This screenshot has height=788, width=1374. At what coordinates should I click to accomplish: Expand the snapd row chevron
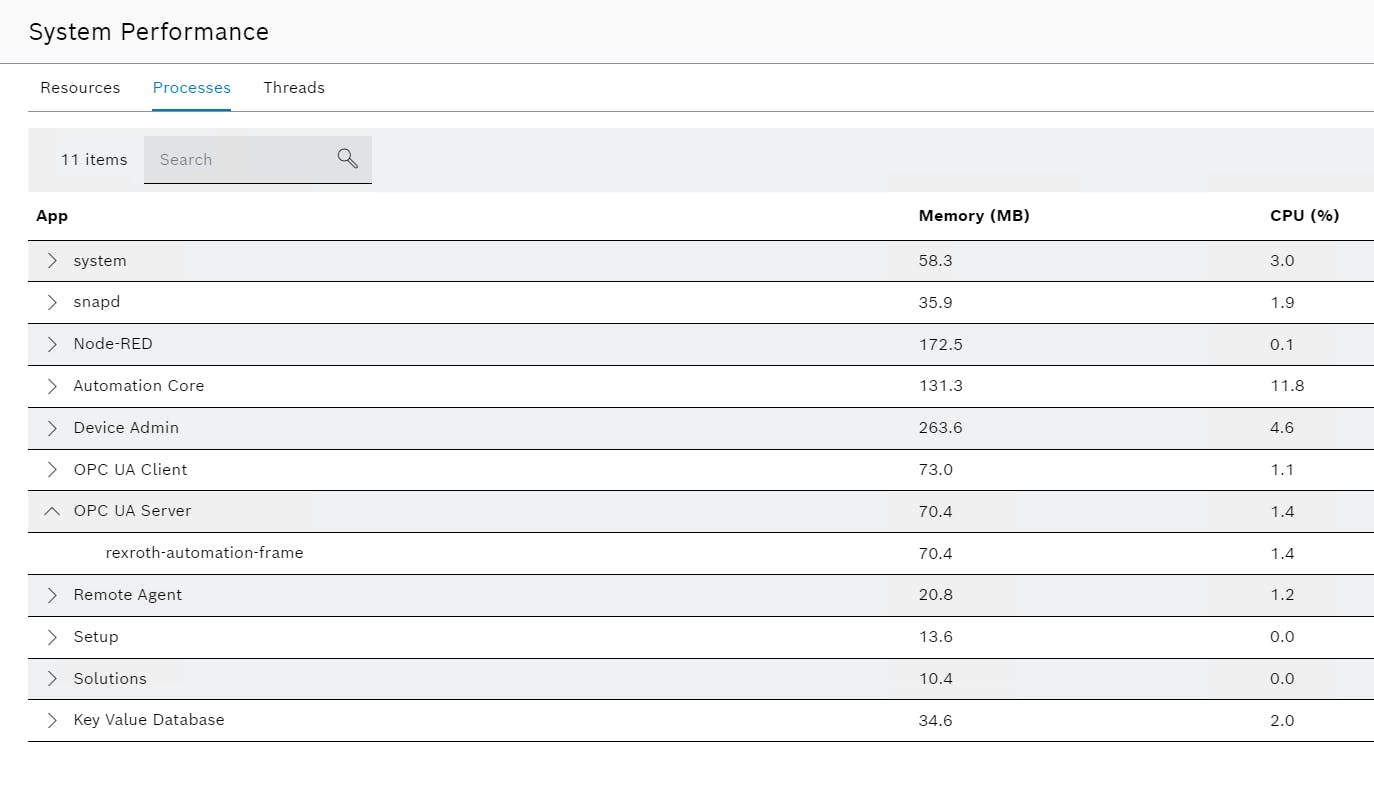click(x=52, y=302)
